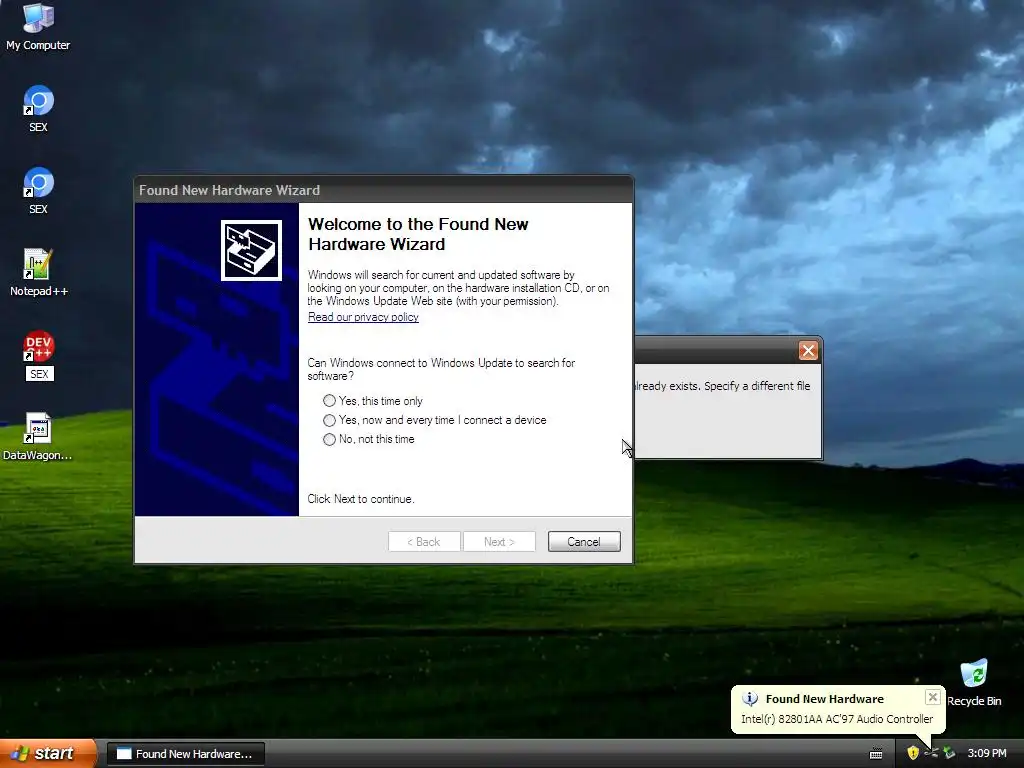This screenshot has width=1024, height=768.
Task: Click the "already exists" message in background dialog
Action: [723, 386]
